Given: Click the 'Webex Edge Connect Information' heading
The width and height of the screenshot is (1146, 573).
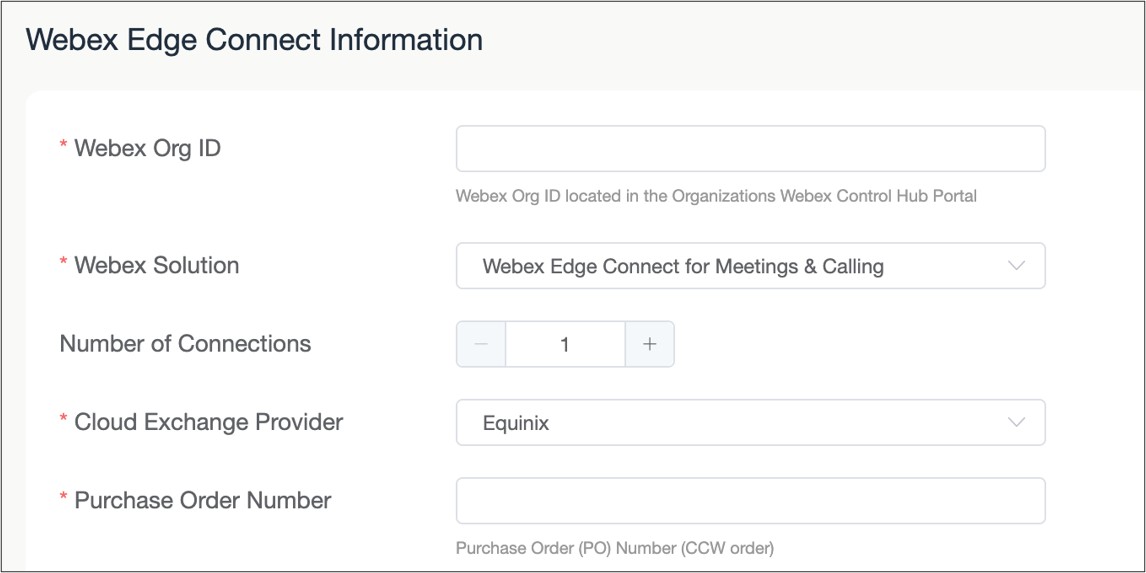Looking at the screenshot, I should click(254, 40).
